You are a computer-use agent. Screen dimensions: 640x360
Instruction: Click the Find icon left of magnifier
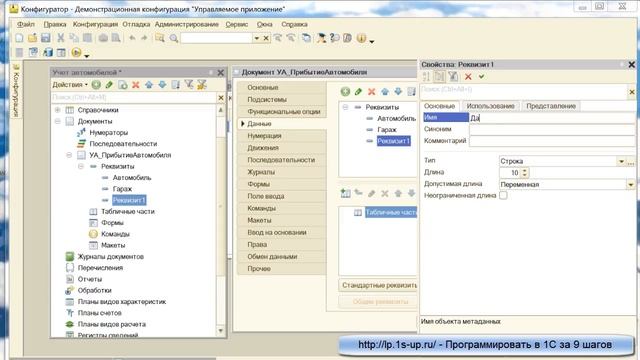(160, 38)
